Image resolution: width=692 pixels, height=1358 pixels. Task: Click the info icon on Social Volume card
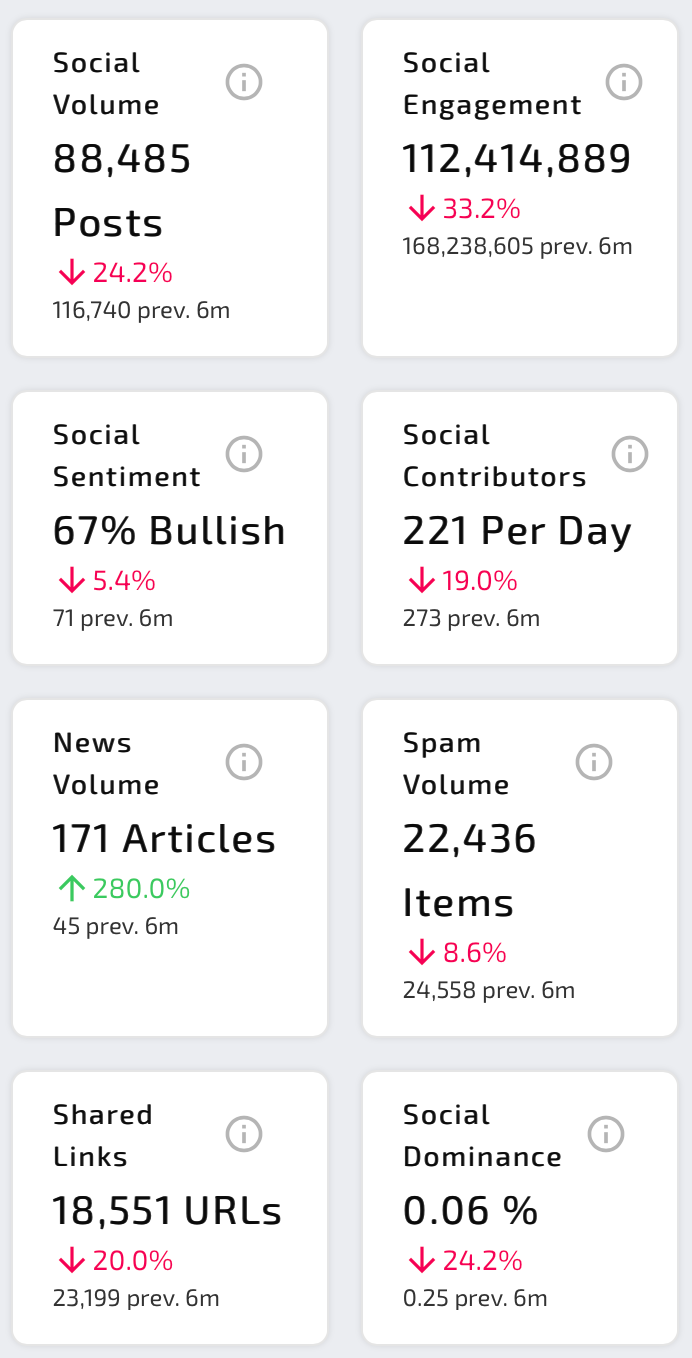(x=244, y=82)
